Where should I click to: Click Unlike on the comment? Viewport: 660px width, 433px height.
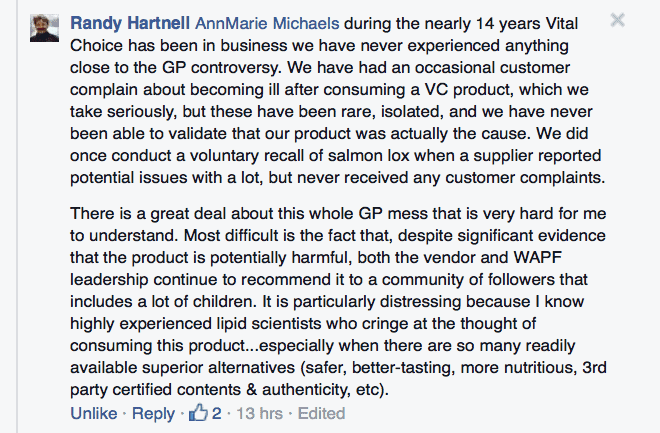click(x=93, y=413)
